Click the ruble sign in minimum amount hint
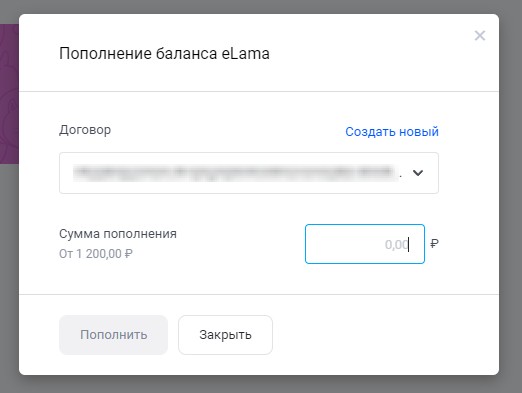This screenshot has height=393, width=522. pyautogui.click(x=129, y=254)
